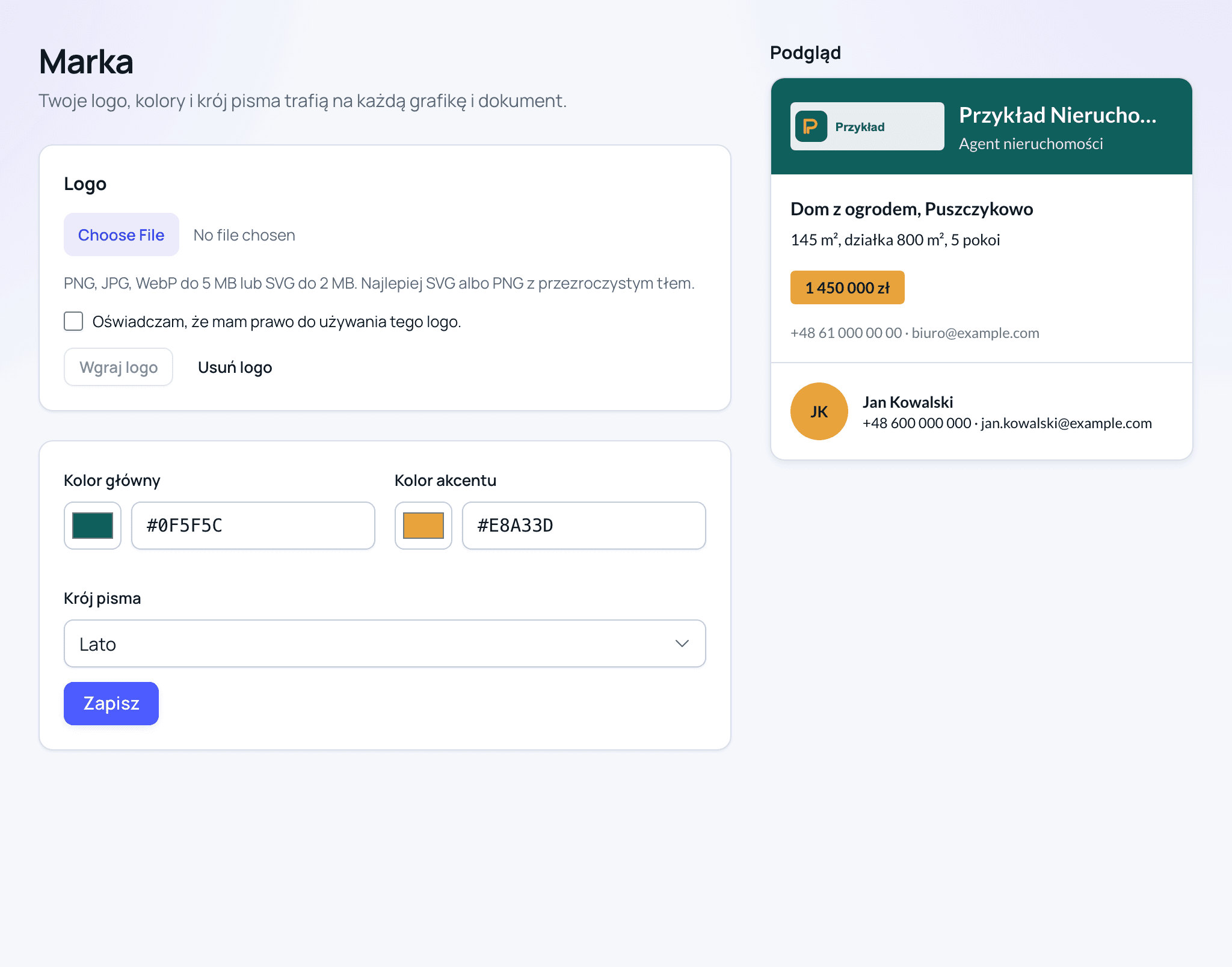Click the preview logo placeholder box

pos(867,126)
